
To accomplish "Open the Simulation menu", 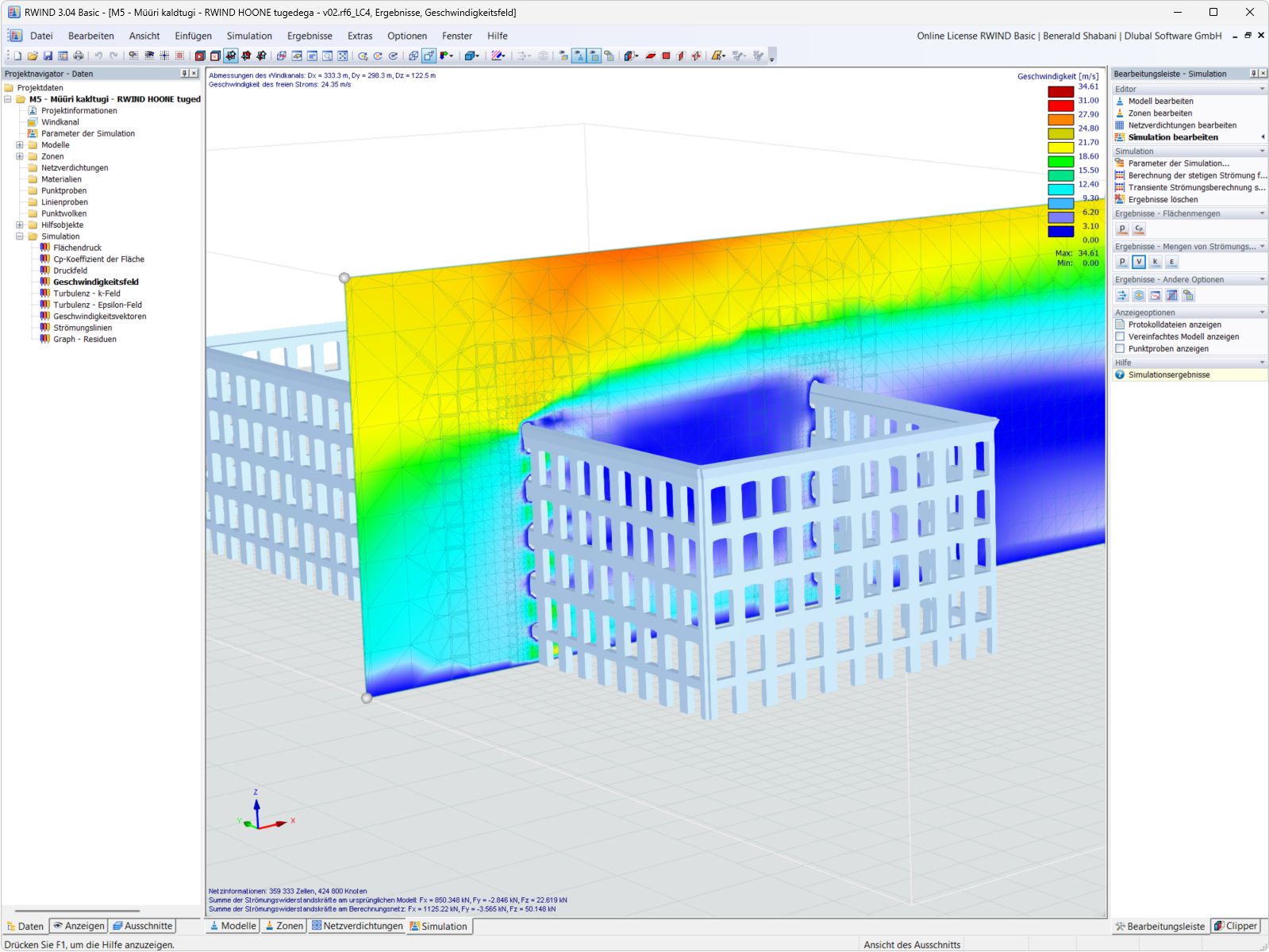I will pyautogui.click(x=249, y=36).
